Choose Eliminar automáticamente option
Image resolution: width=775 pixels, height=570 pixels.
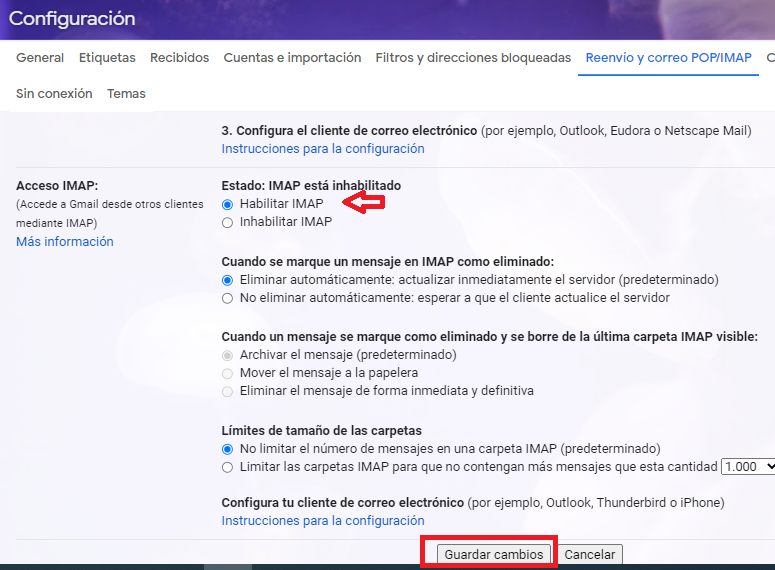(x=227, y=280)
